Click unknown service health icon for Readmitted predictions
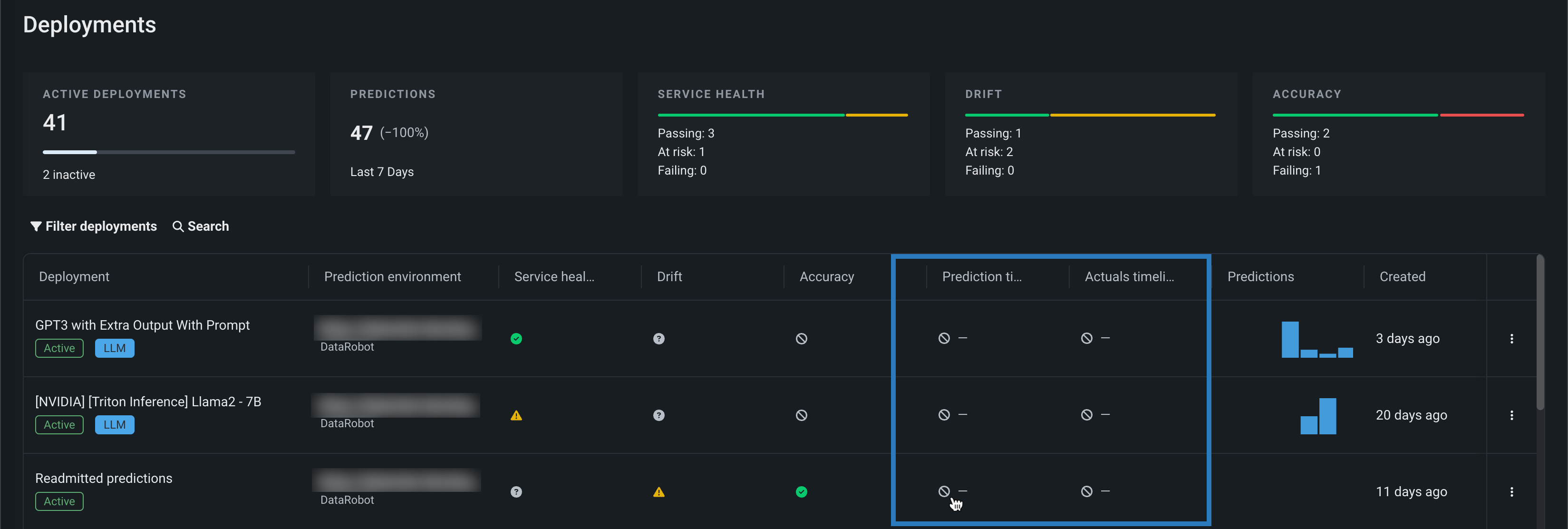 [516, 492]
